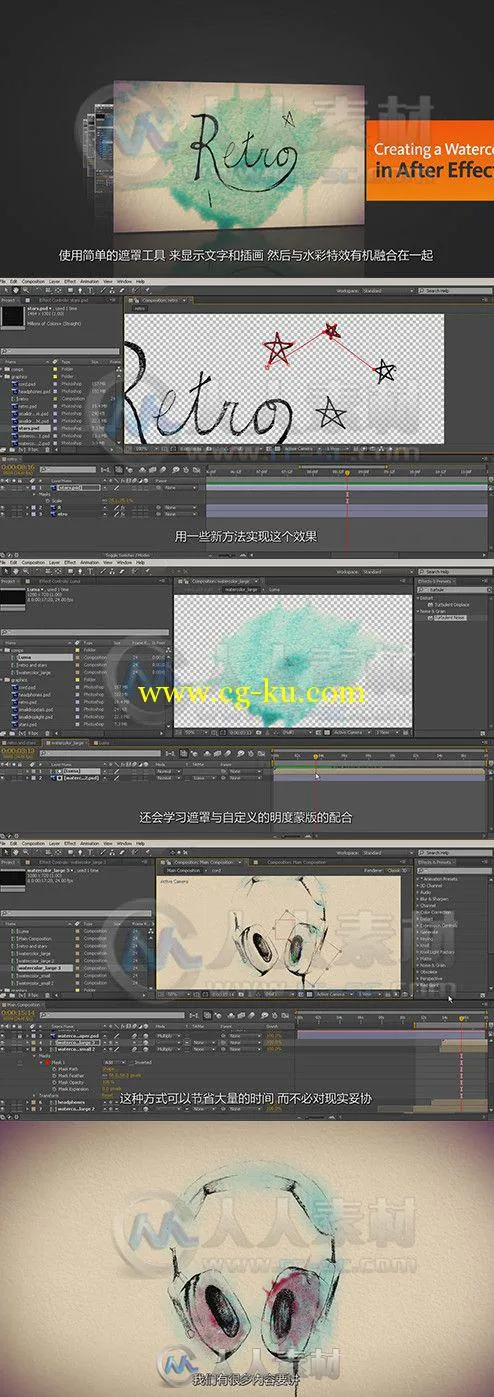Click Mask 1 red color swatch

(48, 1063)
